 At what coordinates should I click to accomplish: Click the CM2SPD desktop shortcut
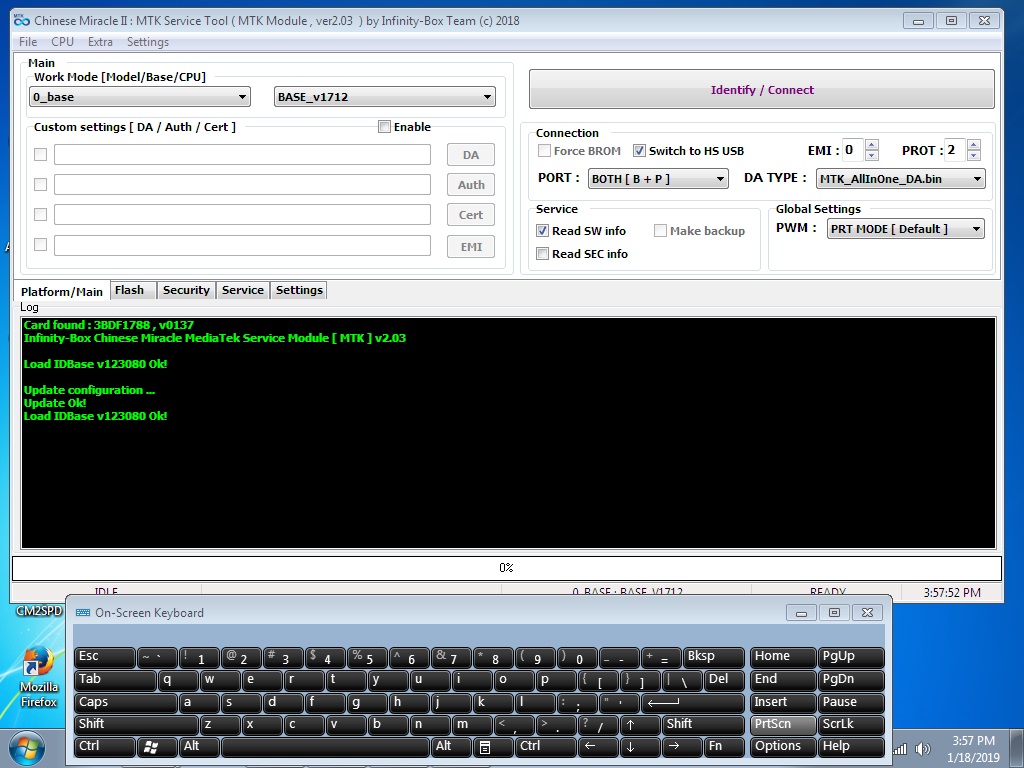(39, 611)
